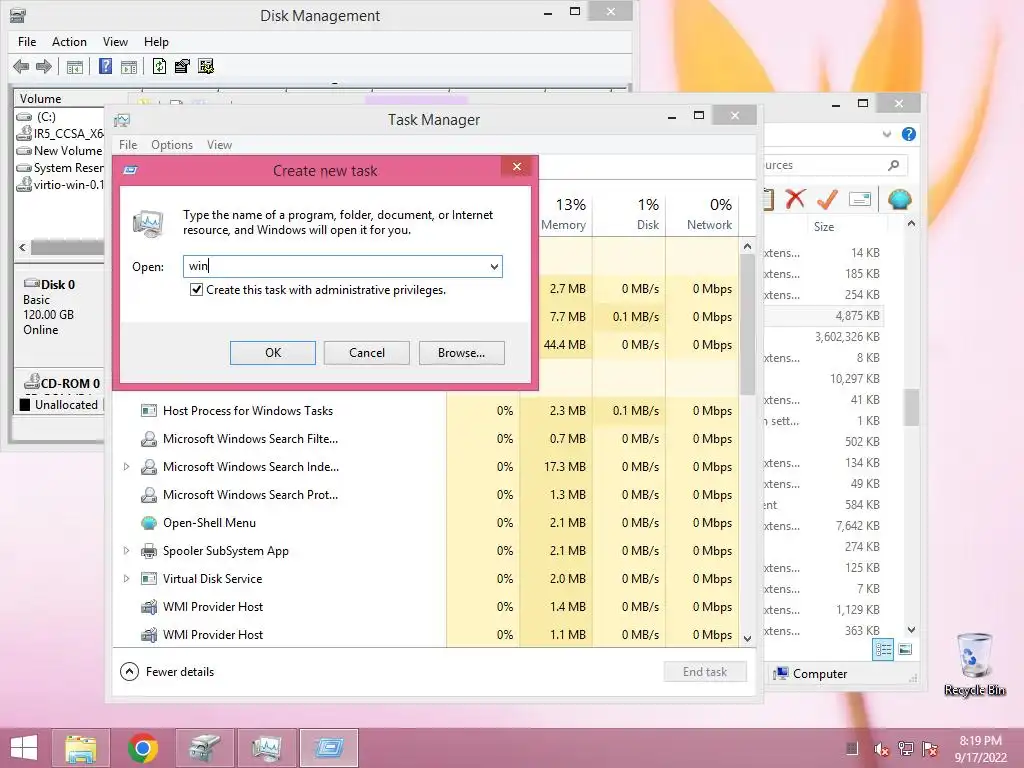The image size is (1024, 768).
Task: Expand Microsoft Windows Search Indexer process
Action: click(x=127, y=466)
